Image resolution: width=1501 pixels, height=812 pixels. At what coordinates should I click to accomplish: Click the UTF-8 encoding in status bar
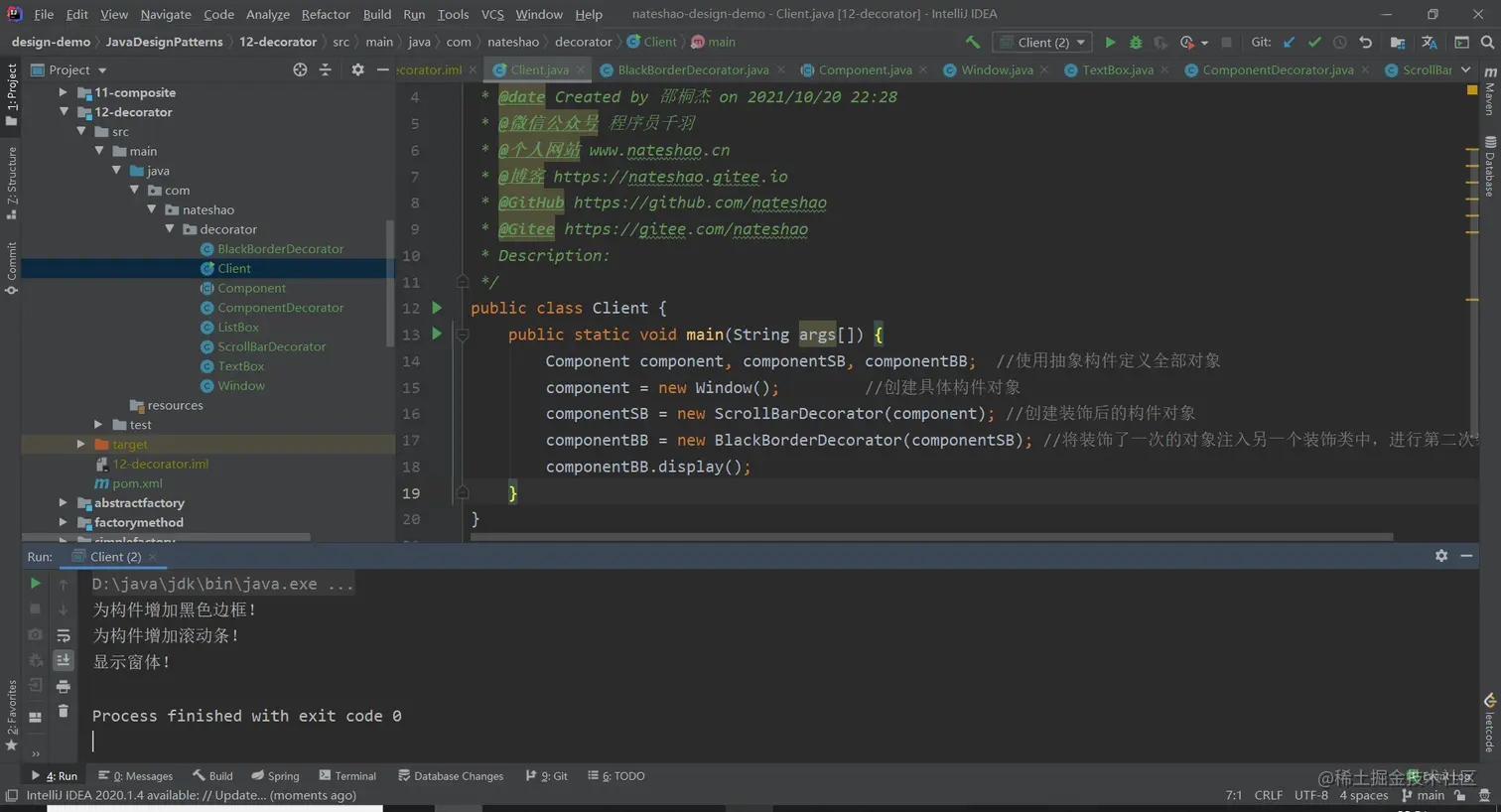coord(1310,795)
